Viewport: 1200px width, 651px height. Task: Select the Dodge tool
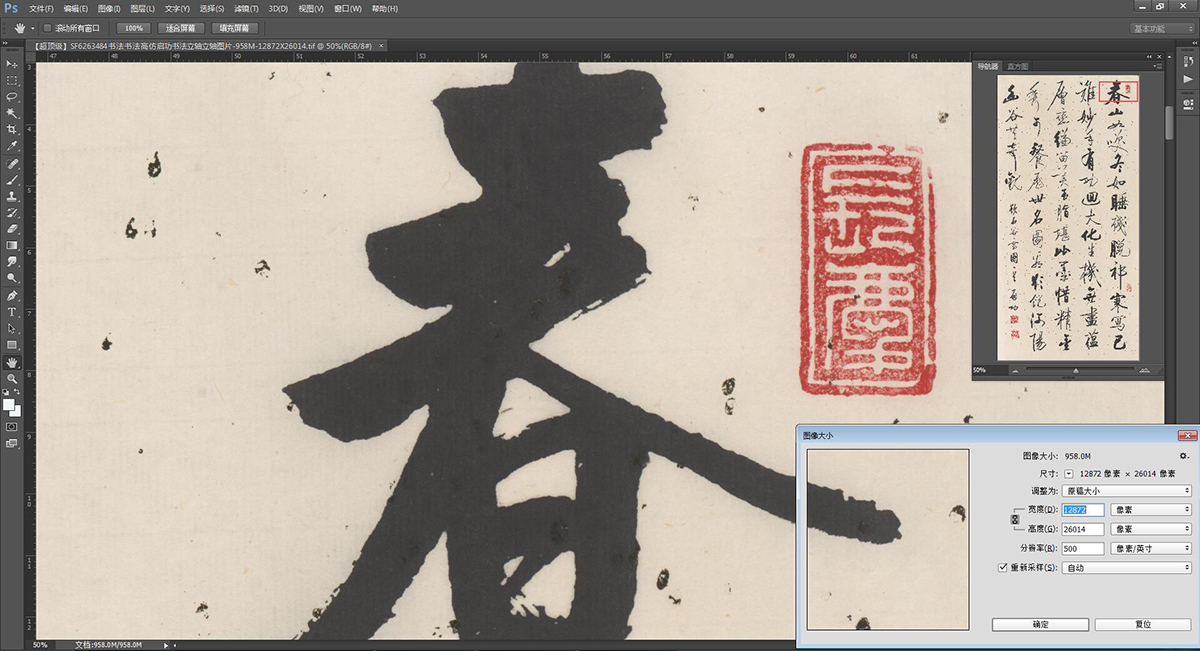point(12,278)
